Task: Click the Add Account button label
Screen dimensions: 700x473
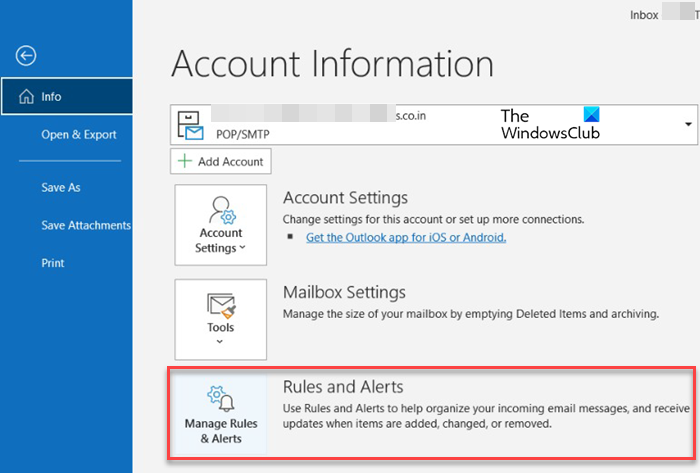Action: click(x=230, y=161)
